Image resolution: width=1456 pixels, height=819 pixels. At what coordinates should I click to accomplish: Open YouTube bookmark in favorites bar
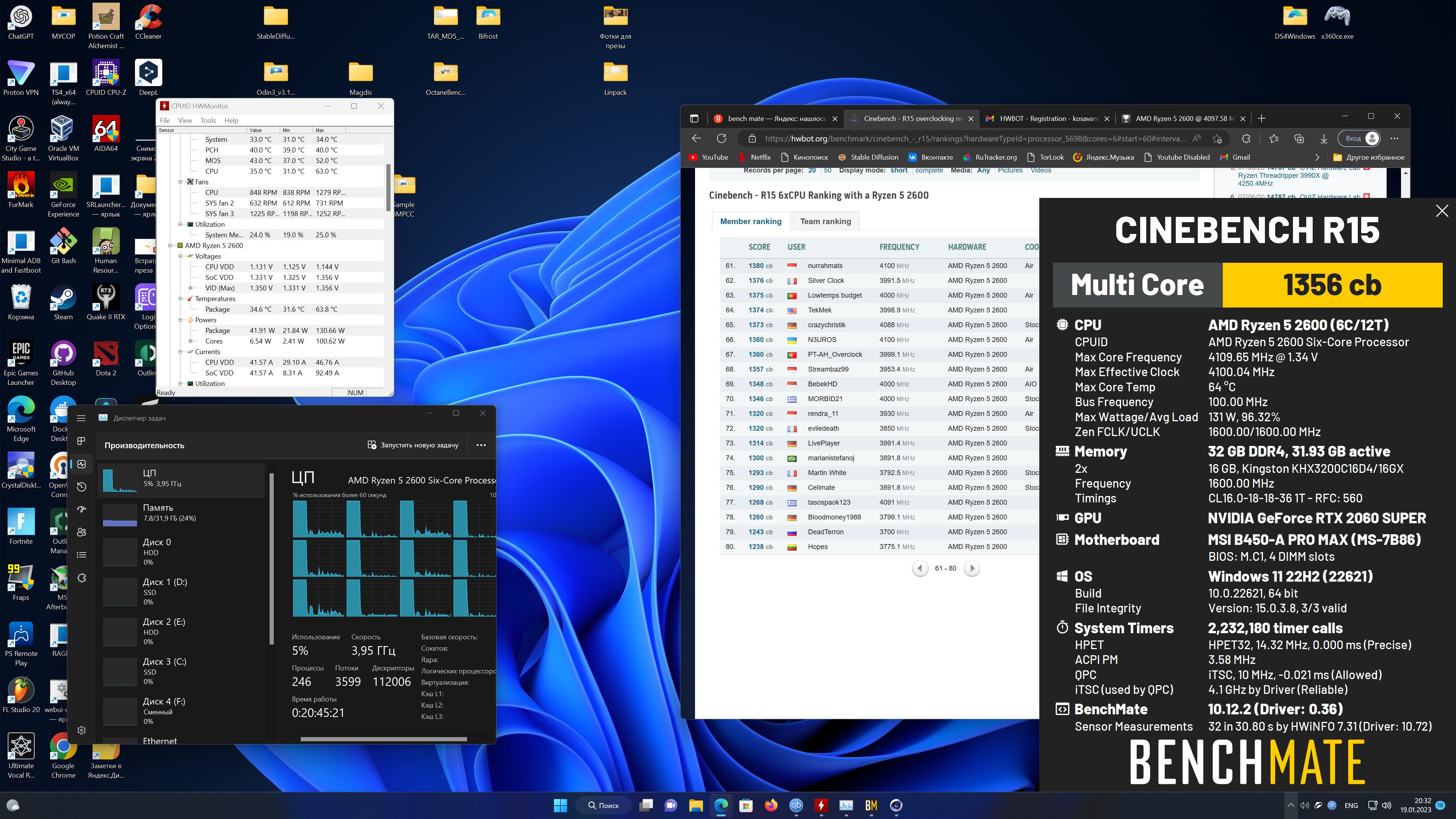[708, 158]
